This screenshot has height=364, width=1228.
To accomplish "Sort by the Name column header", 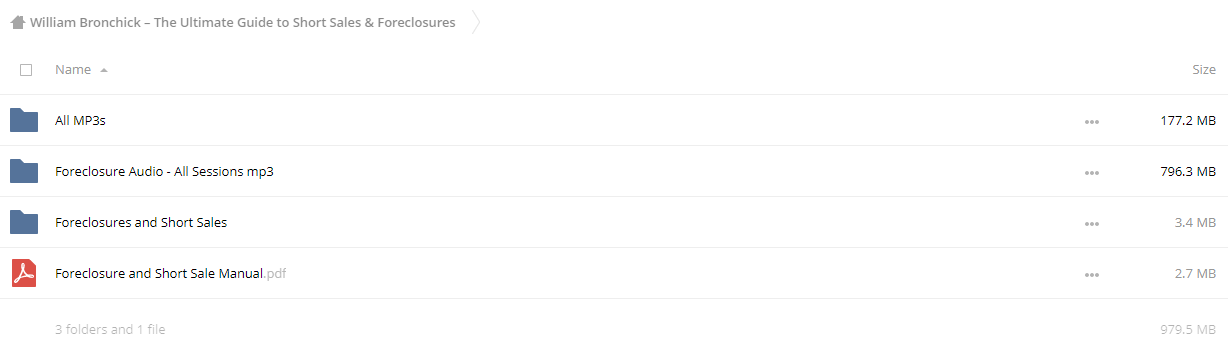I will coord(73,70).
